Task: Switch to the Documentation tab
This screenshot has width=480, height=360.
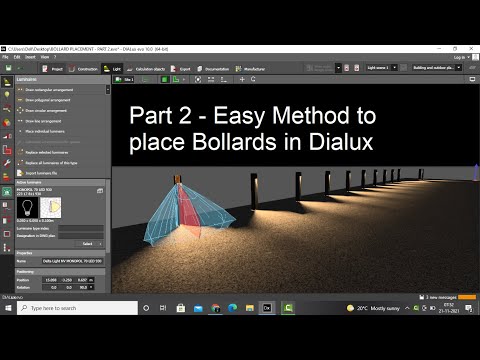Action: [x=213, y=69]
